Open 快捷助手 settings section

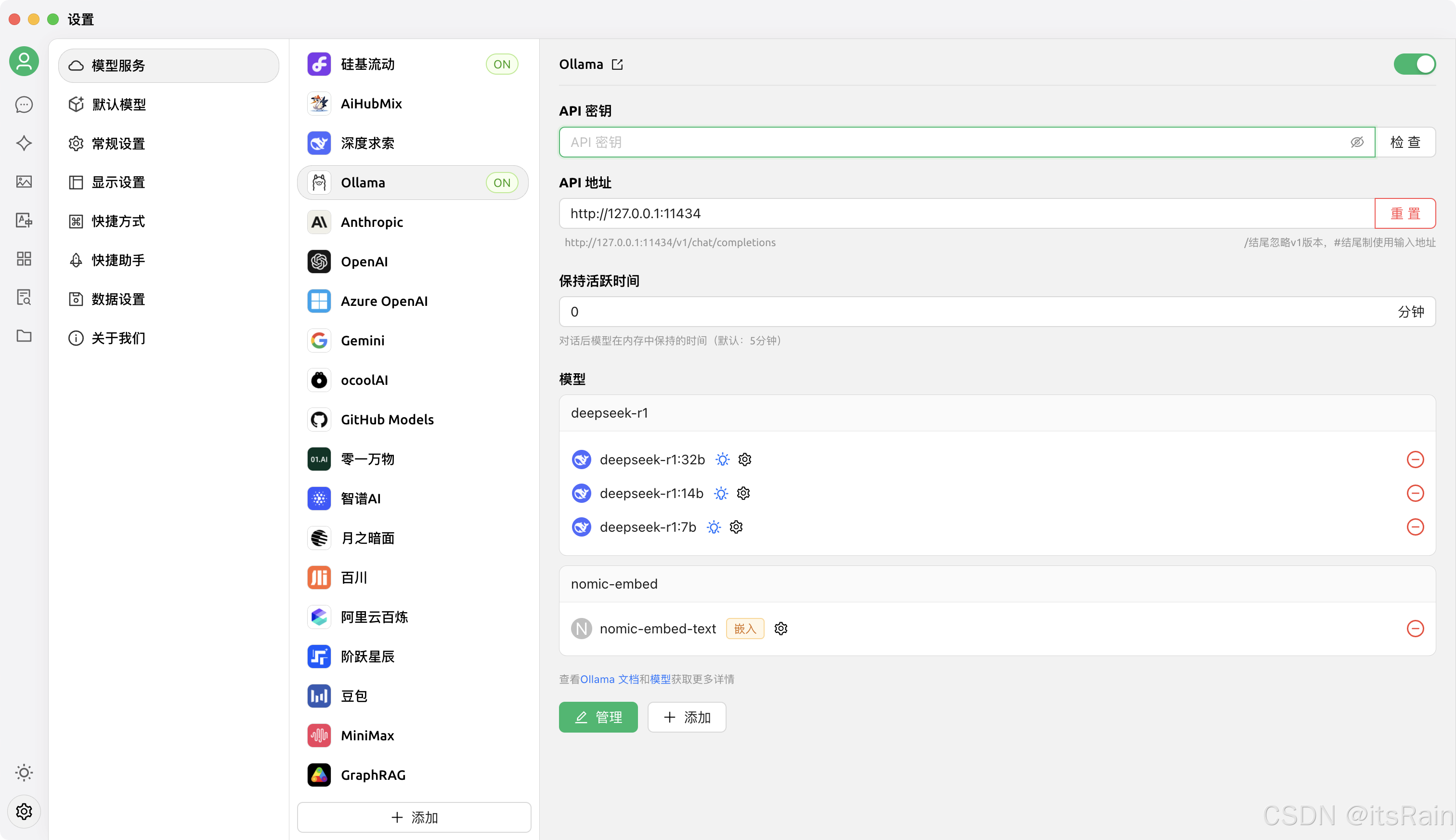click(169, 260)
